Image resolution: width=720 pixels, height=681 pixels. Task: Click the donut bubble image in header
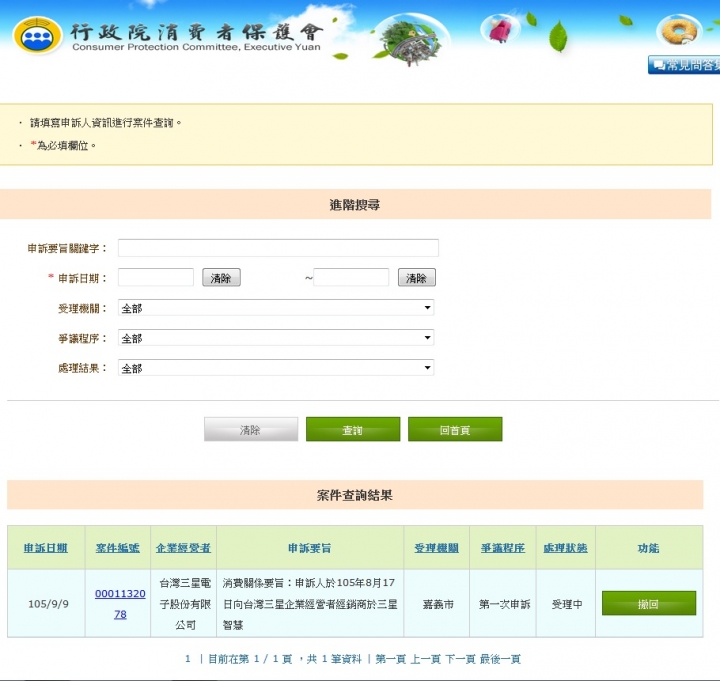point(680,31)
